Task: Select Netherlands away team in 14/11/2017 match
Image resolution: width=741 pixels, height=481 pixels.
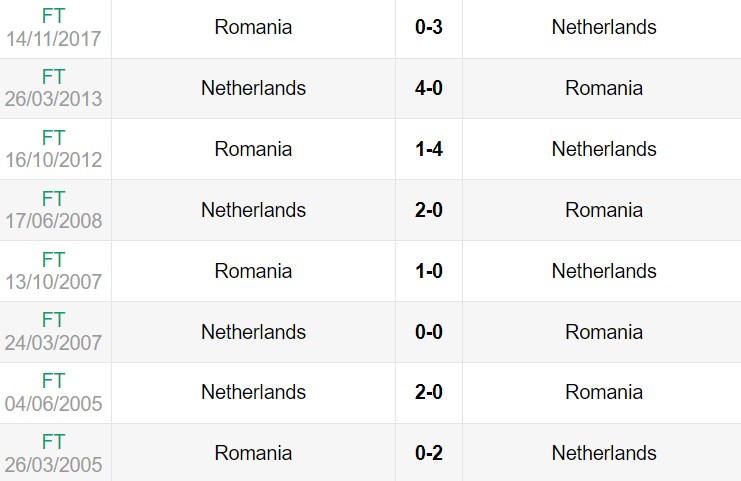Action: pyautogui.click(x=604, y=27)
